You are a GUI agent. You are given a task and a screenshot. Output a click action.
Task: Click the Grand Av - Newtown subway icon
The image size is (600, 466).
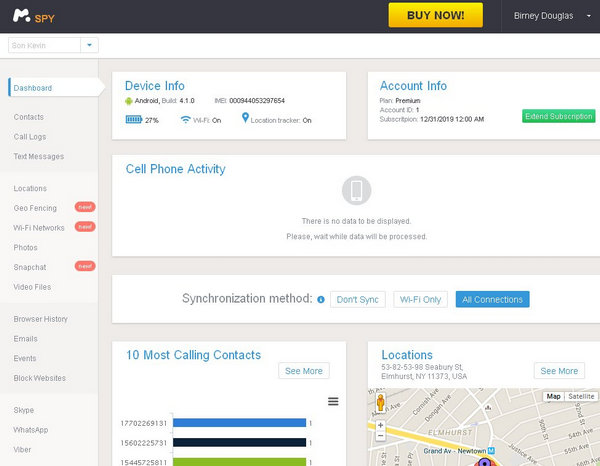[491, 451]
